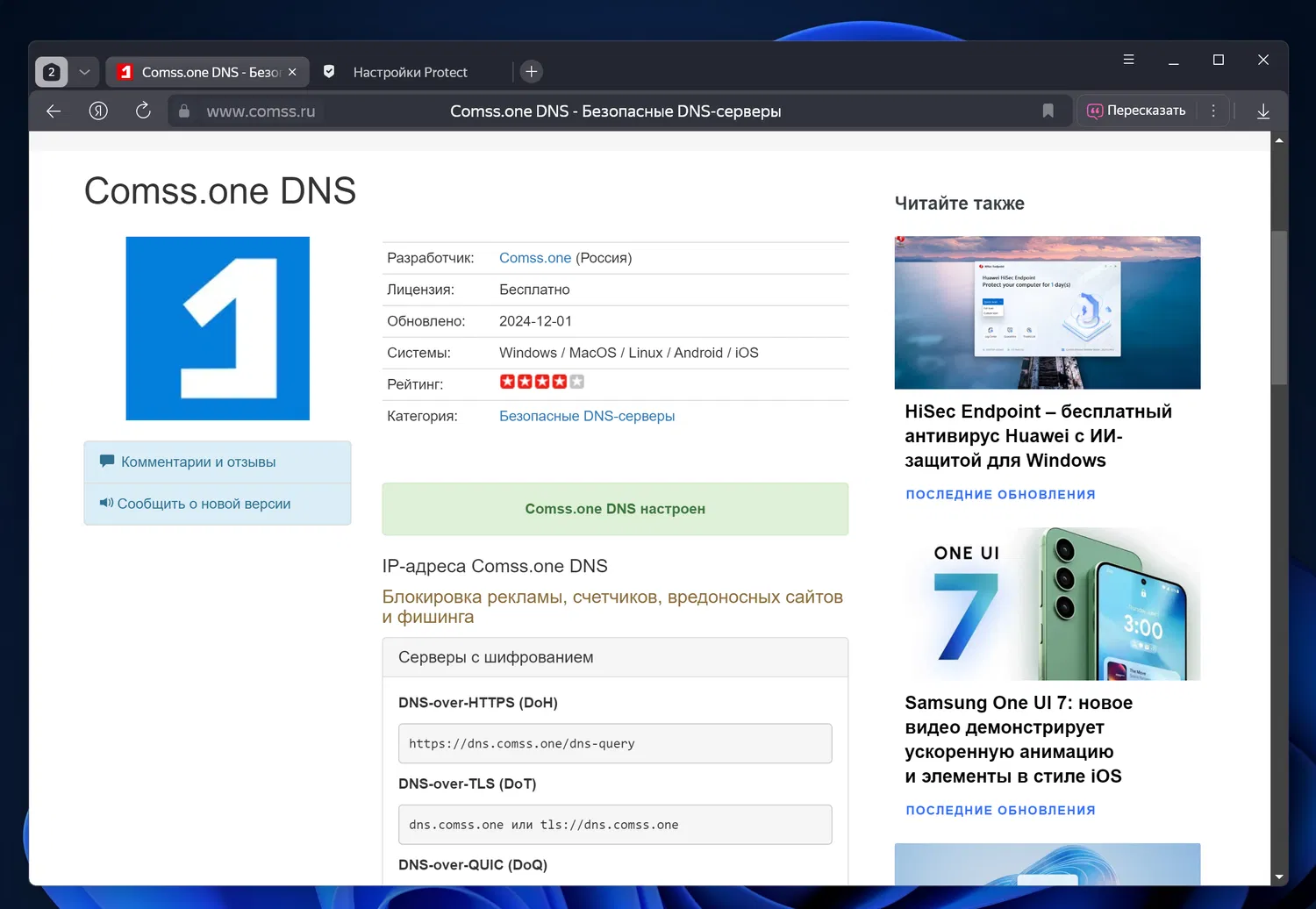Bookmark the page using bookmark icon
The height and width of the screenshot is (909, 1316).
(x=1048, y=111)
